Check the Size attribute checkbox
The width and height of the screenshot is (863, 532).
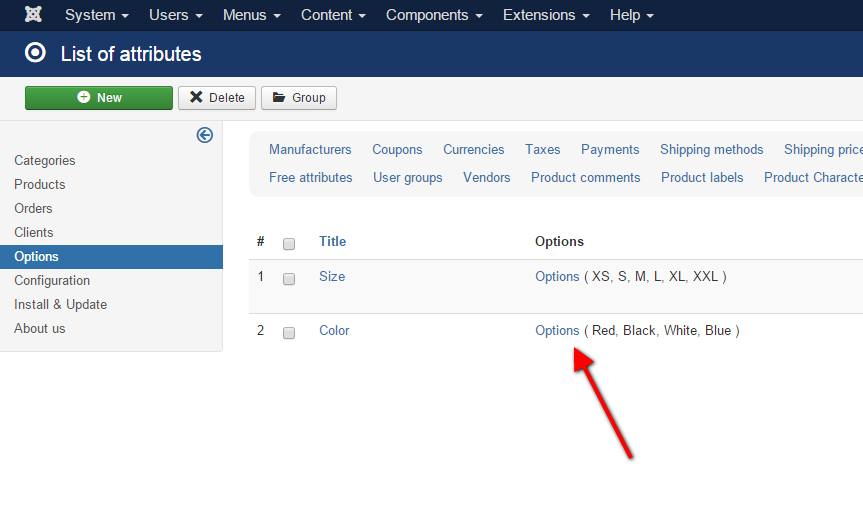coord(289,279)
